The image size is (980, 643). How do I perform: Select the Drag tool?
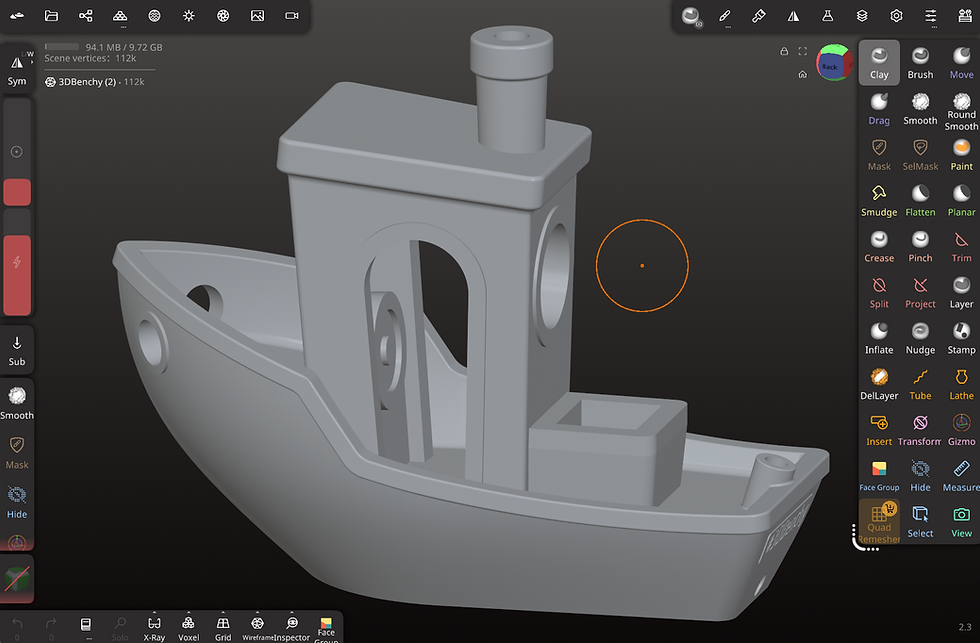coord(879,109)
